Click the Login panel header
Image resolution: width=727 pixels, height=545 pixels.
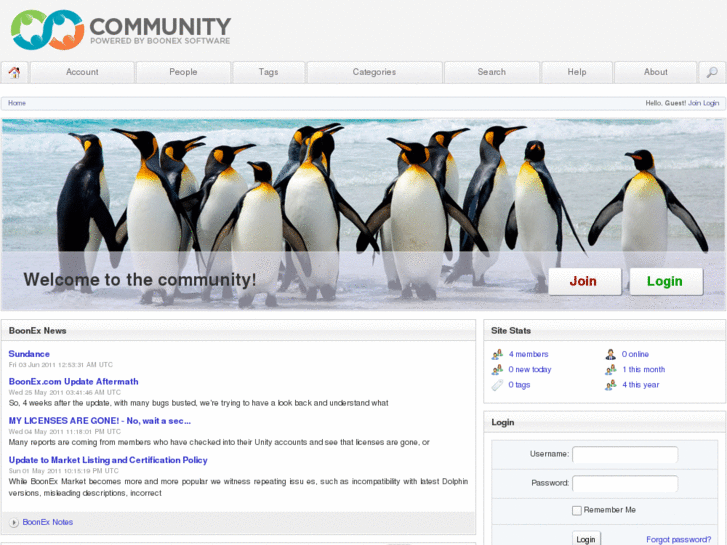click(x=605, y=423)
